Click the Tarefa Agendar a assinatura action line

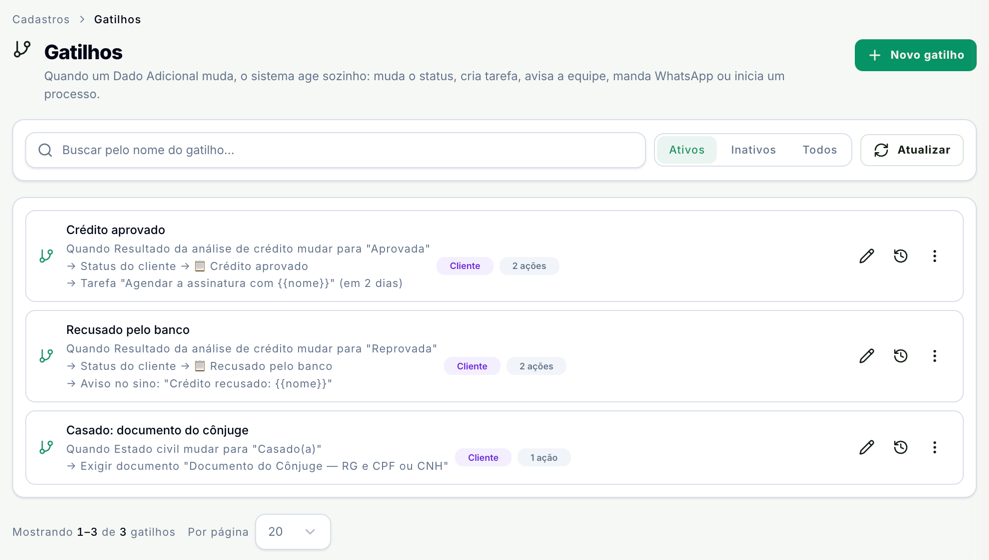click(x=235, y=283)
